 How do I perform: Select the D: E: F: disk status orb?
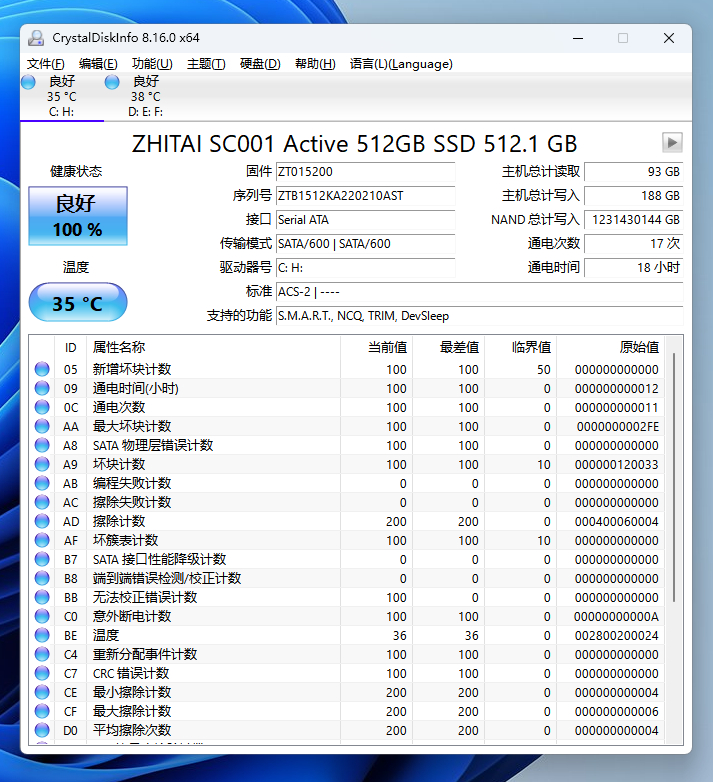pos(112,82)
